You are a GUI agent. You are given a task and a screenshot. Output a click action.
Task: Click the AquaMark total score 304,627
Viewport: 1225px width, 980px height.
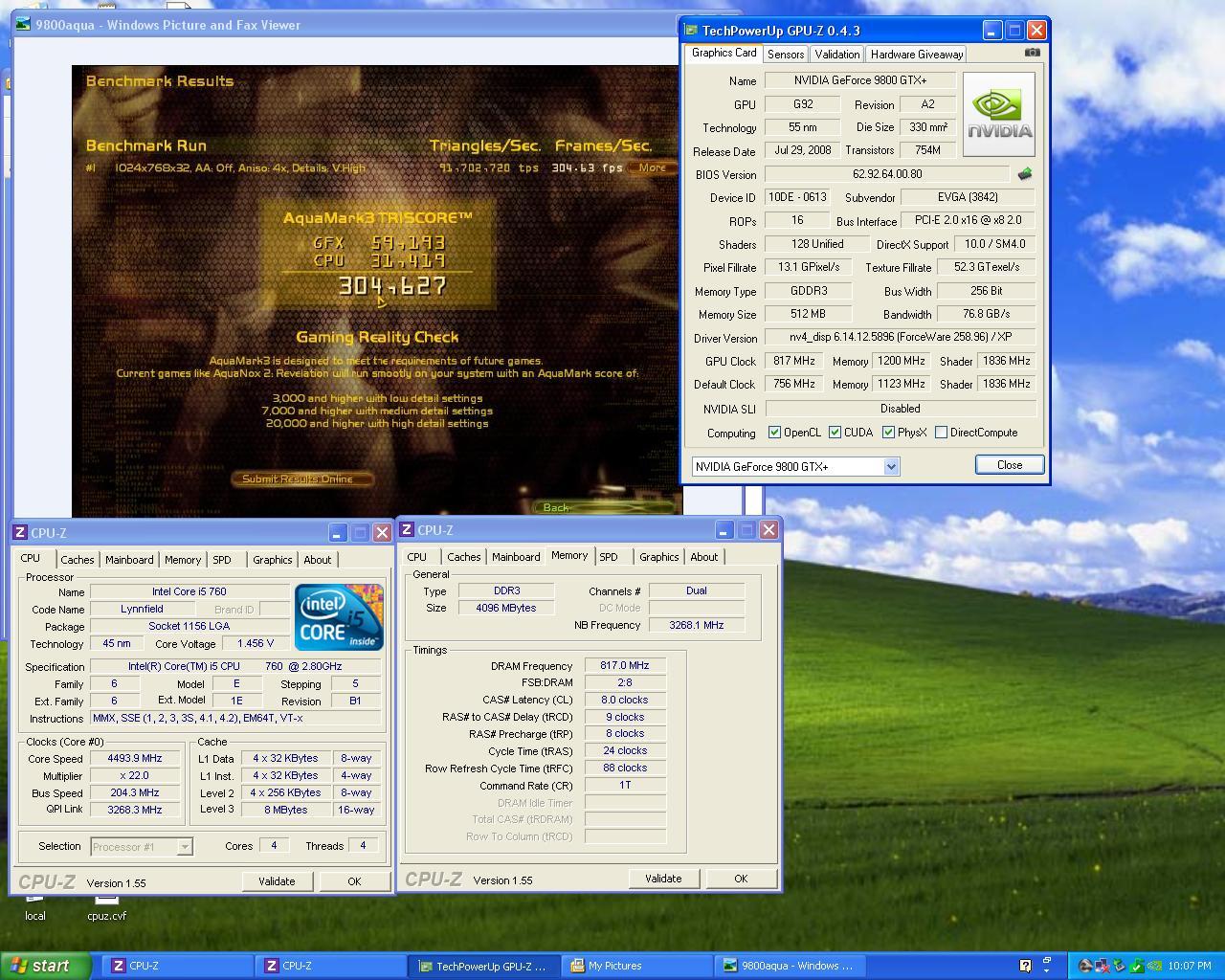point(392,286)
